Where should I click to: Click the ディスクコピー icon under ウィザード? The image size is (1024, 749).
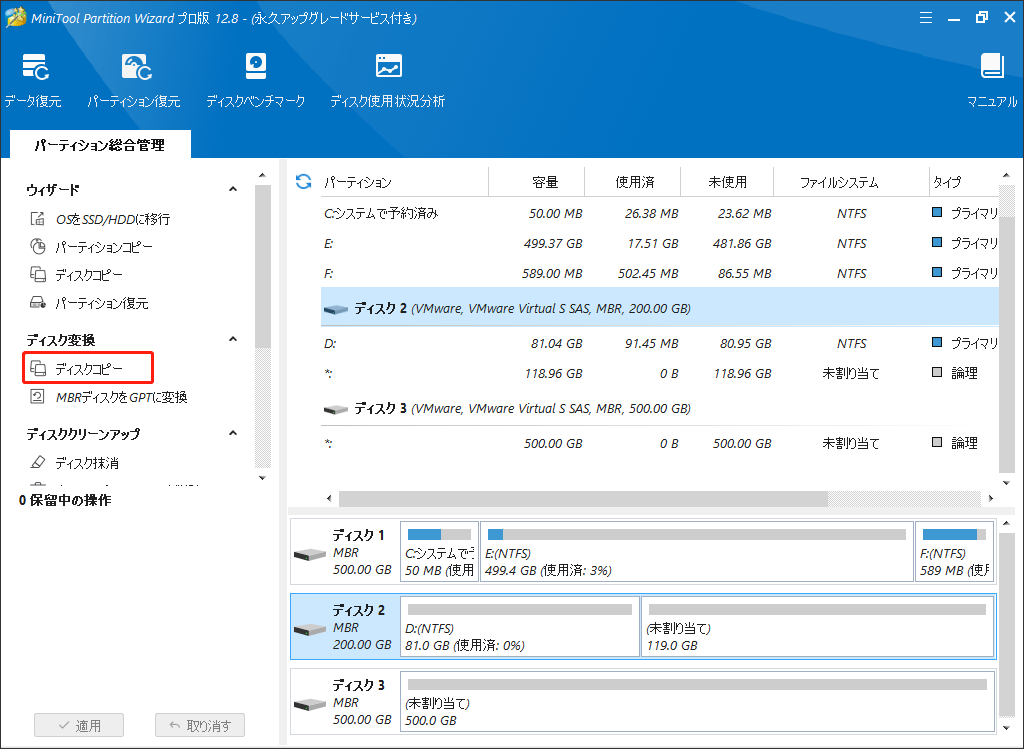coord(38,275)
